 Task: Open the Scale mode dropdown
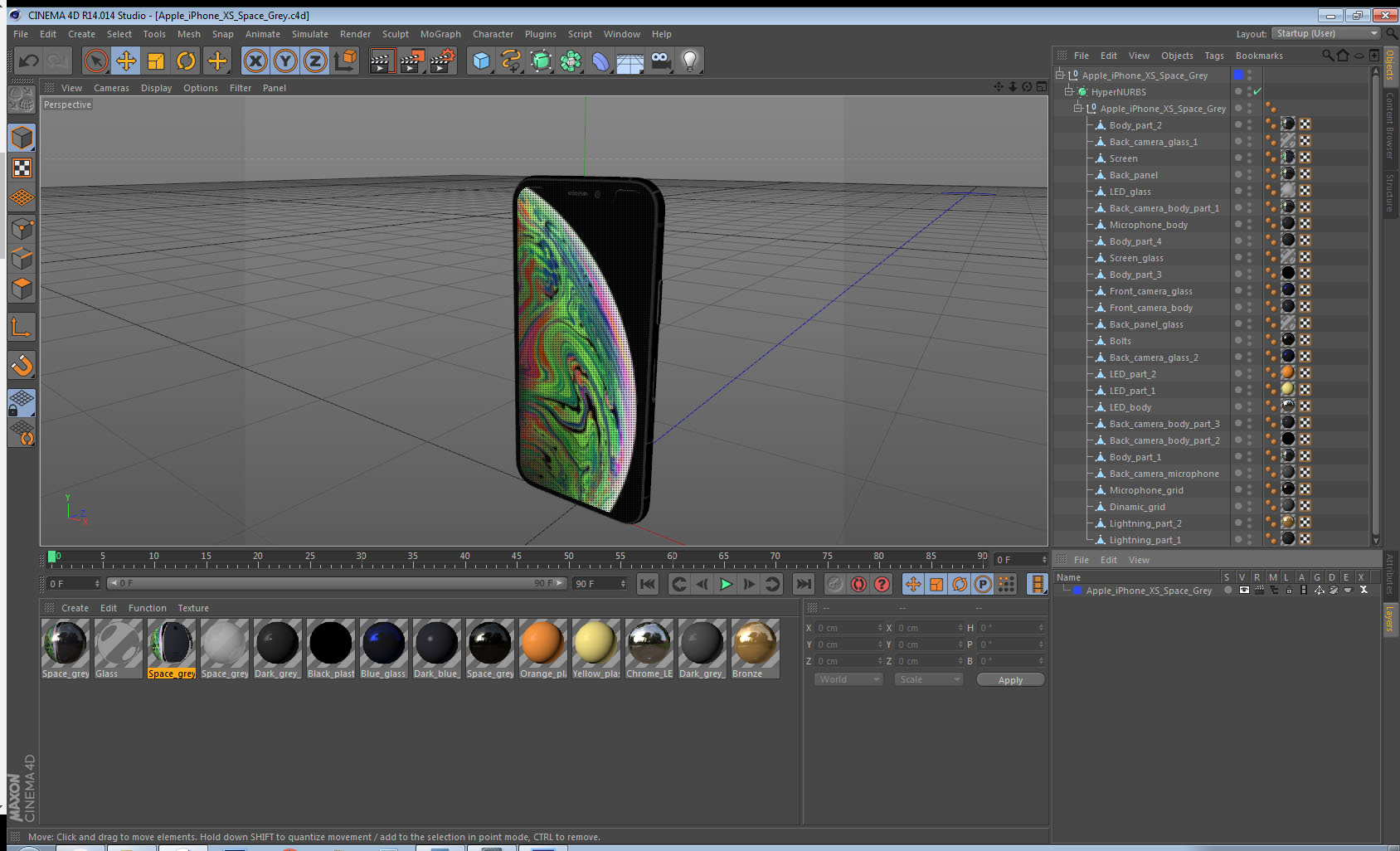(929, 679)
